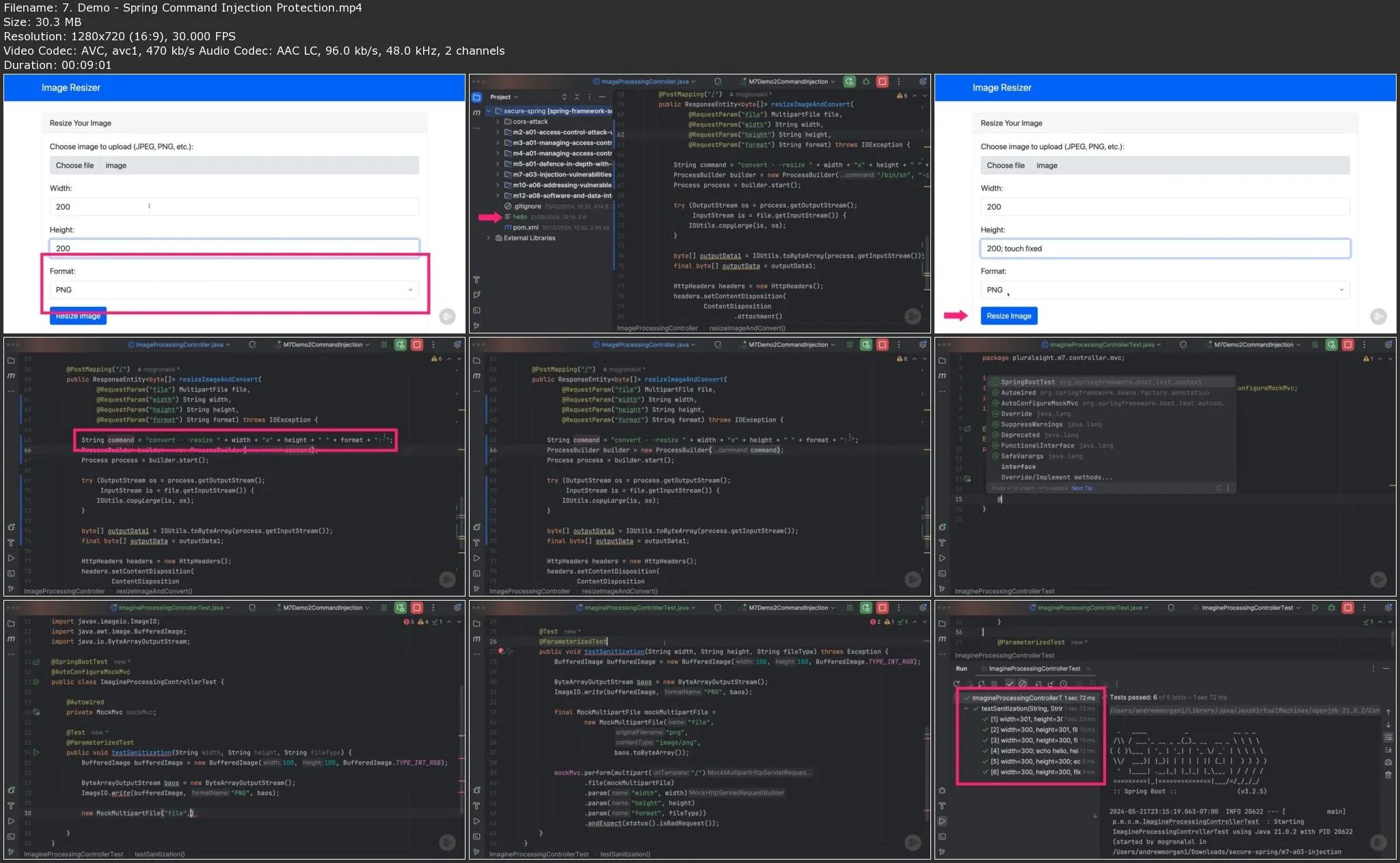
Task: Open the PNG Format dropdown below the '200; touch fixed' field
Action: pyautogui.click(x=1165, y=290)
